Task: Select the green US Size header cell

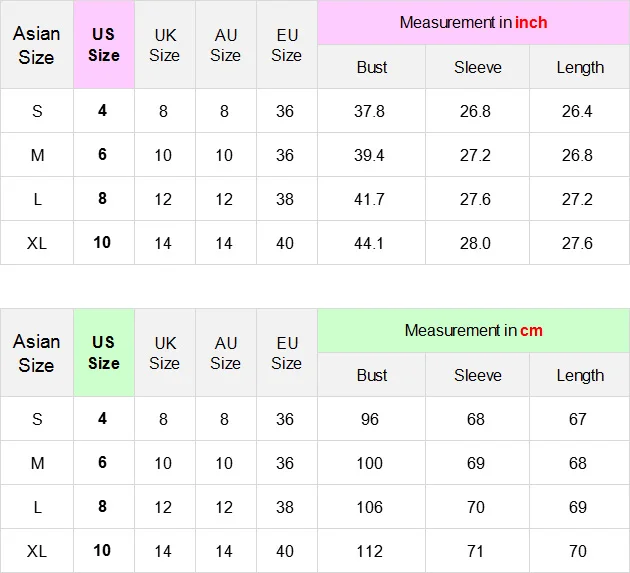Action: [x=104, y=353]
